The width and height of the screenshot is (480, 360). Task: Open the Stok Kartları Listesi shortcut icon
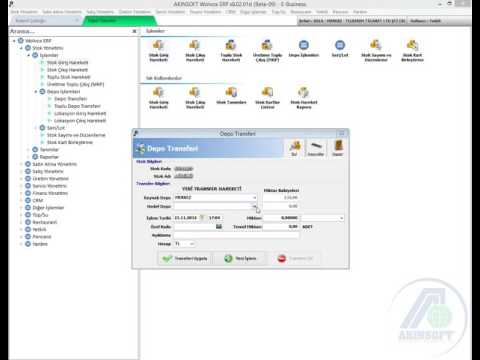pos(267,98)
